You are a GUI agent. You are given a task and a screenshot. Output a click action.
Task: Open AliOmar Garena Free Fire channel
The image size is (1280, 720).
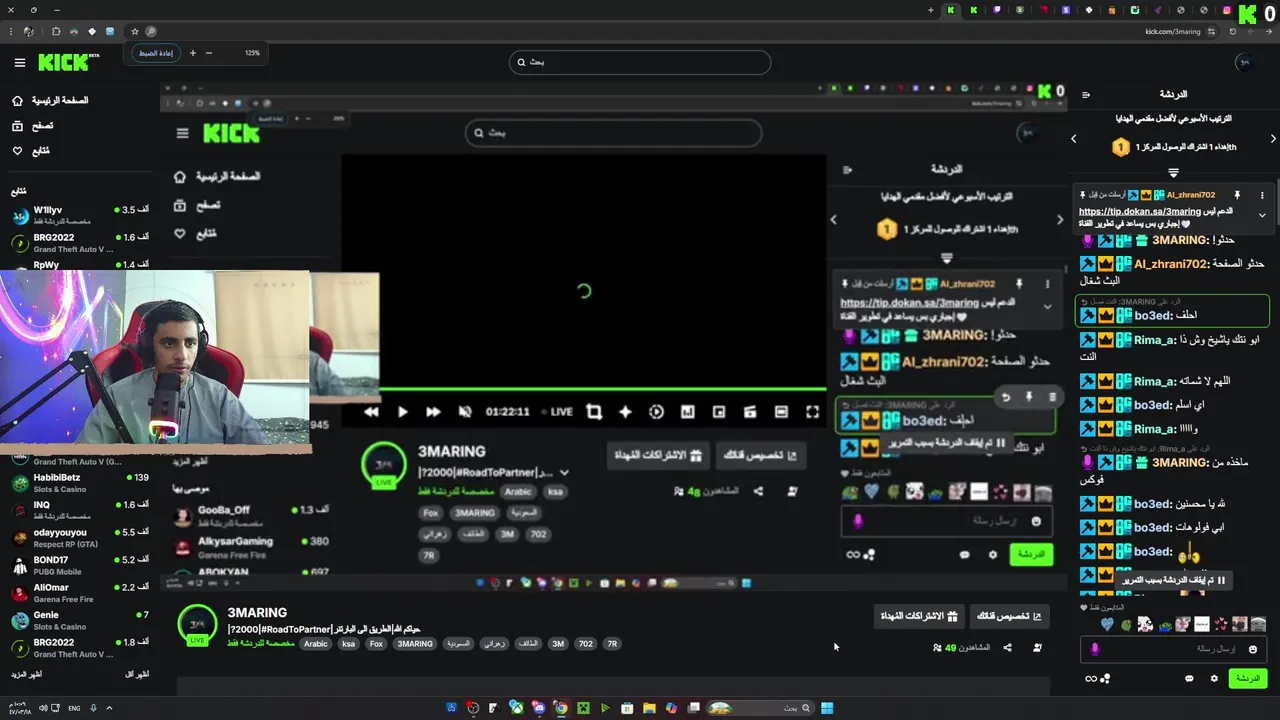(80, 592)
